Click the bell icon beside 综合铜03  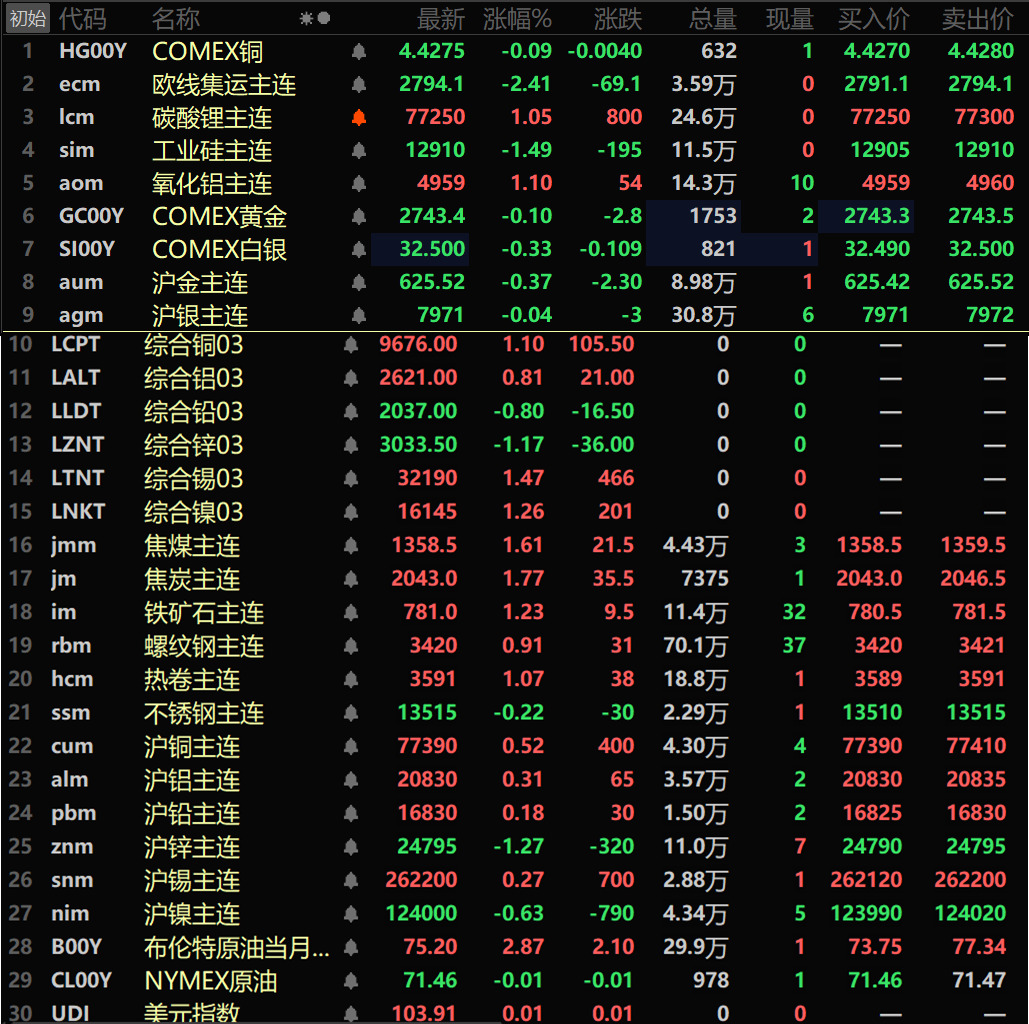351,345
